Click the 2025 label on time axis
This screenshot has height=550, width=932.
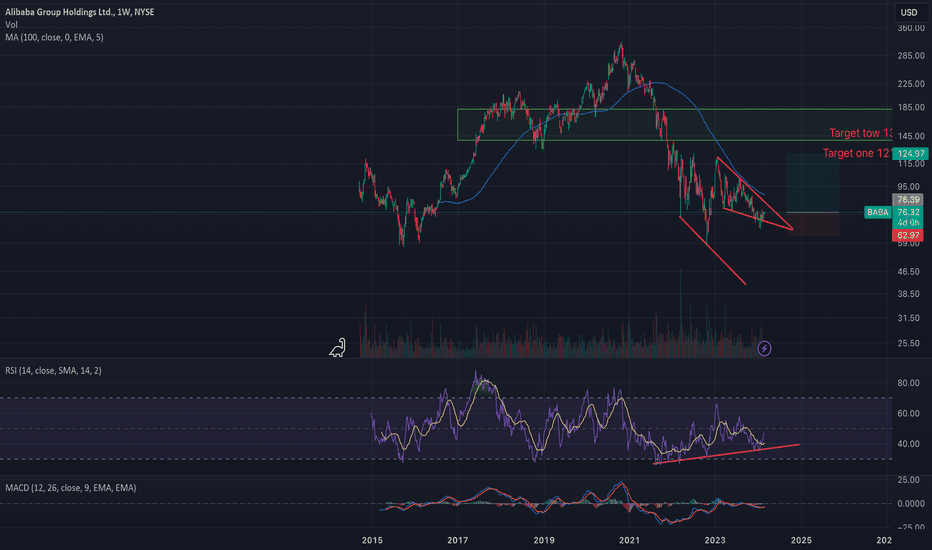(801, 540)
